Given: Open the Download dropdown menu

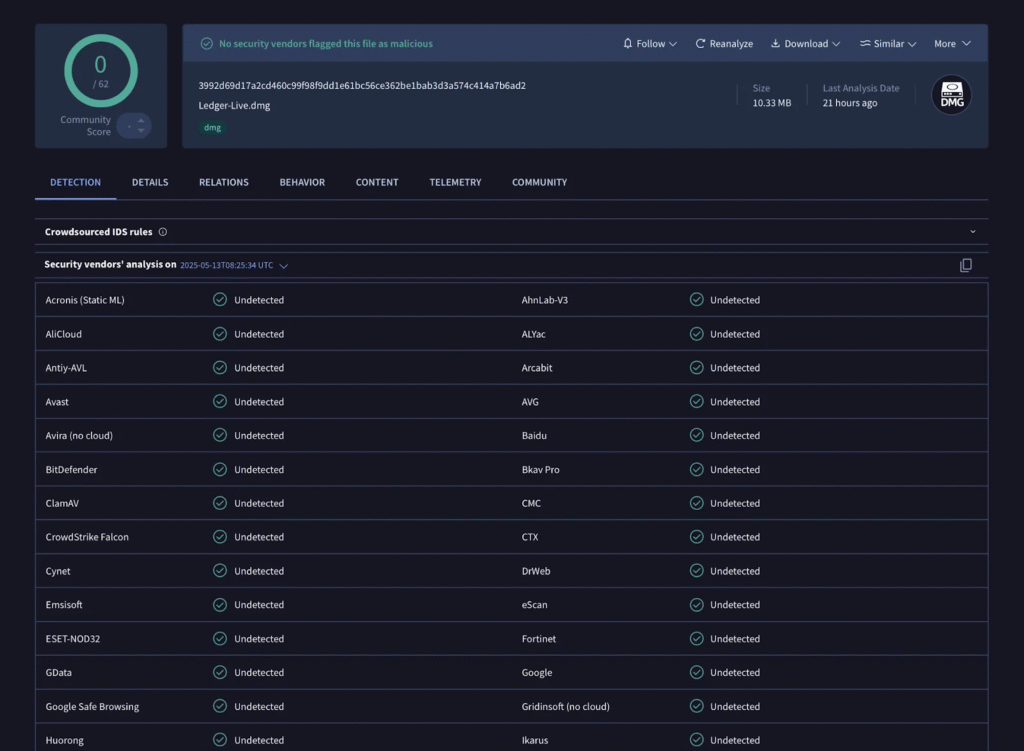Looking at the screenshot, I should (805, 44).
